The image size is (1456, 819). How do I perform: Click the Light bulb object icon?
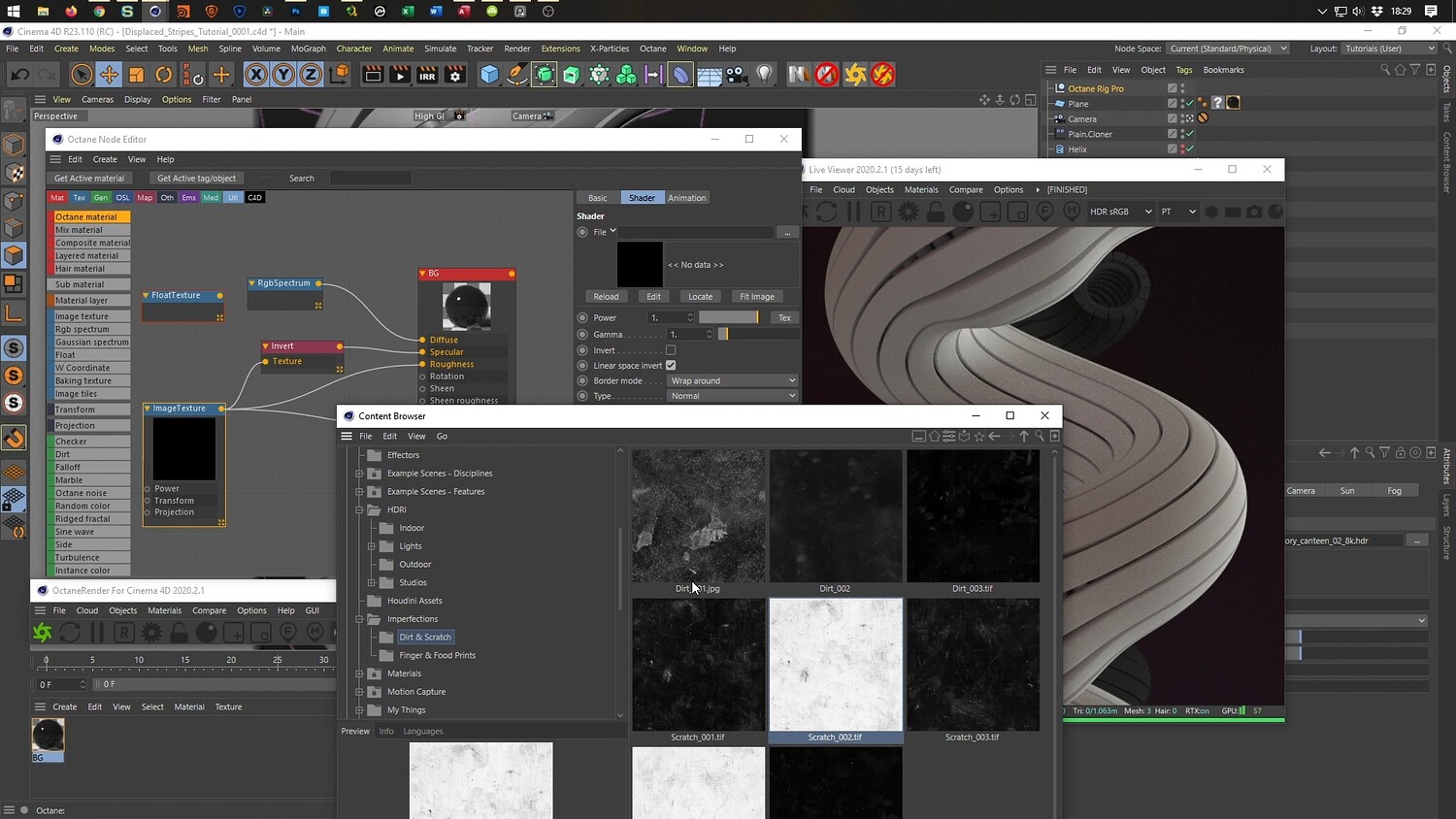point(765,75)
